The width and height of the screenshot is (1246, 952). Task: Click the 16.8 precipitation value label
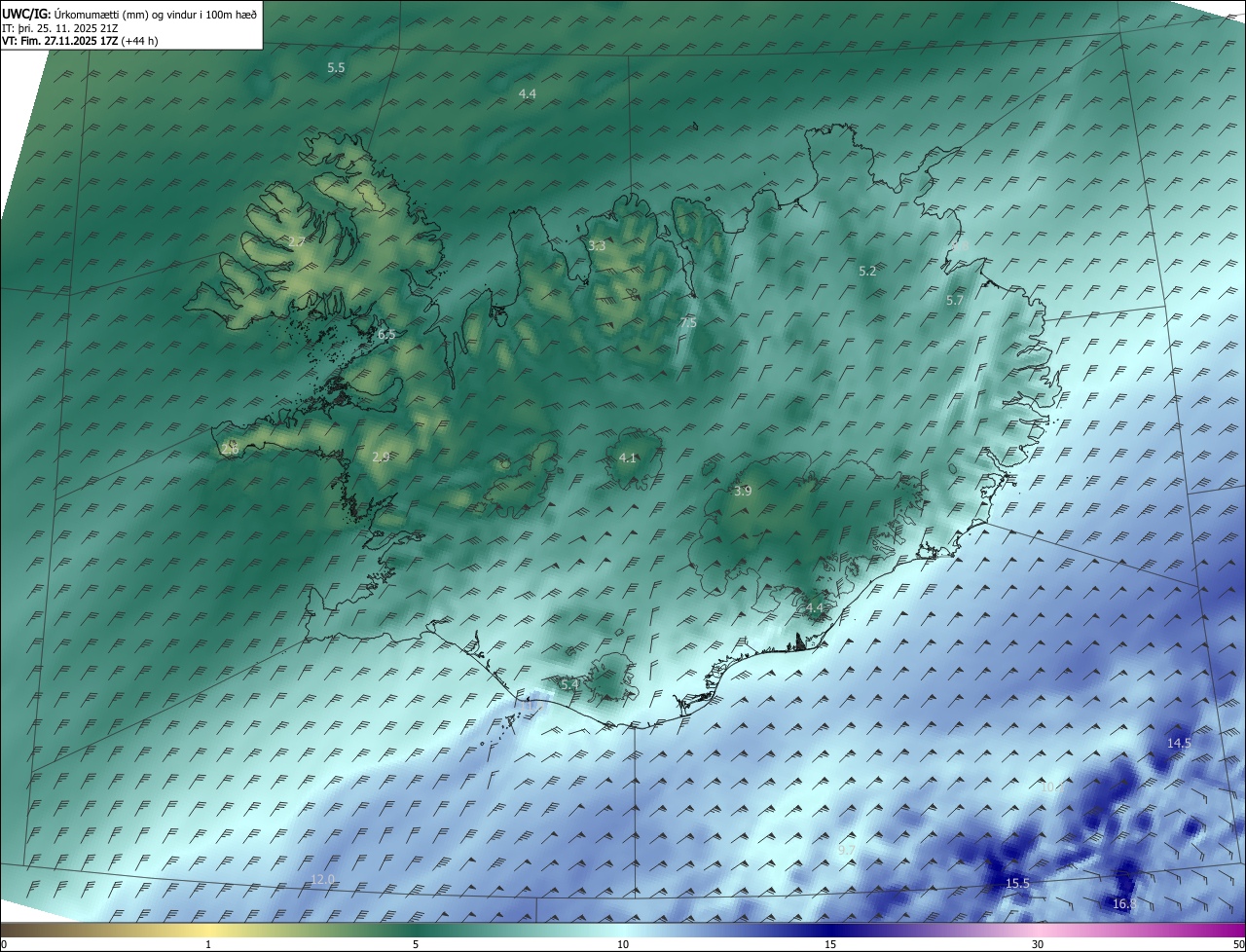[1123, 904]
